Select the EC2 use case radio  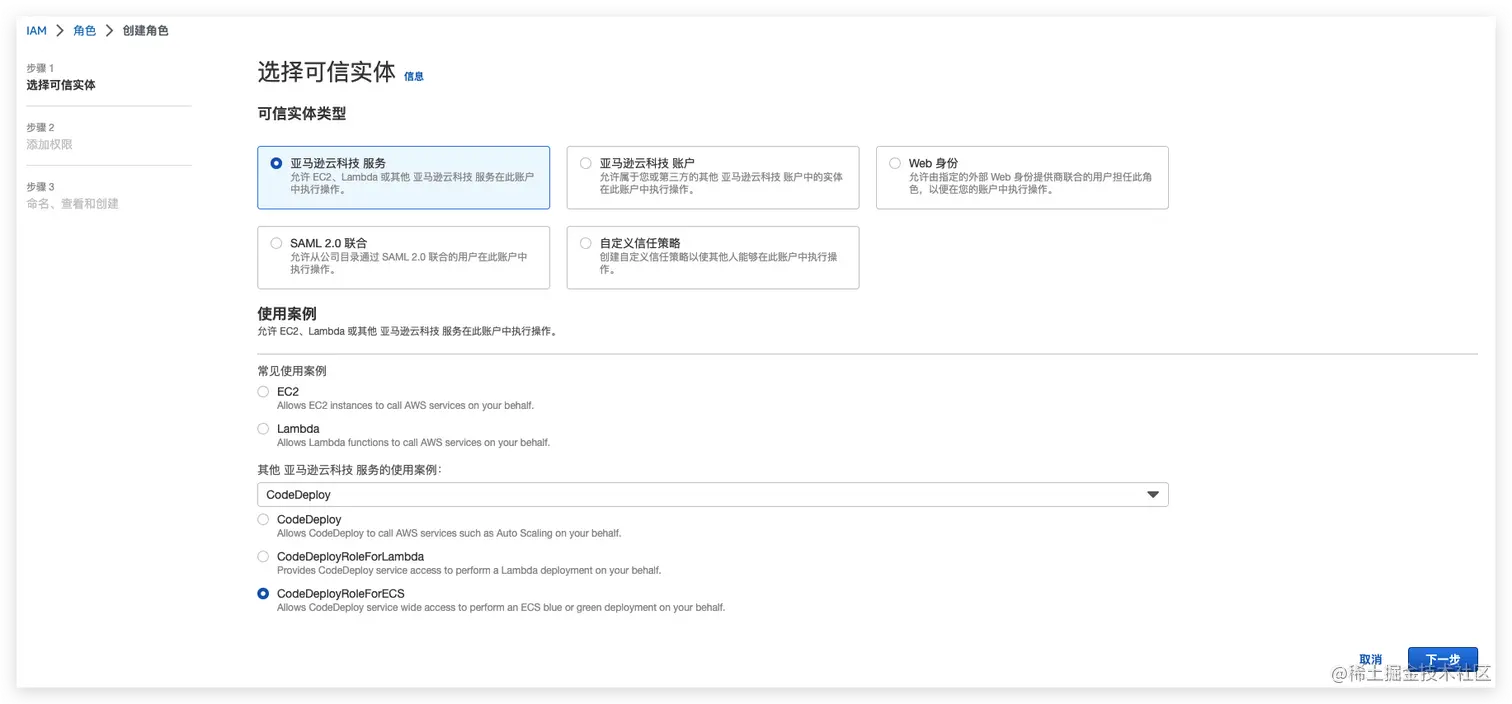[263, 392]
